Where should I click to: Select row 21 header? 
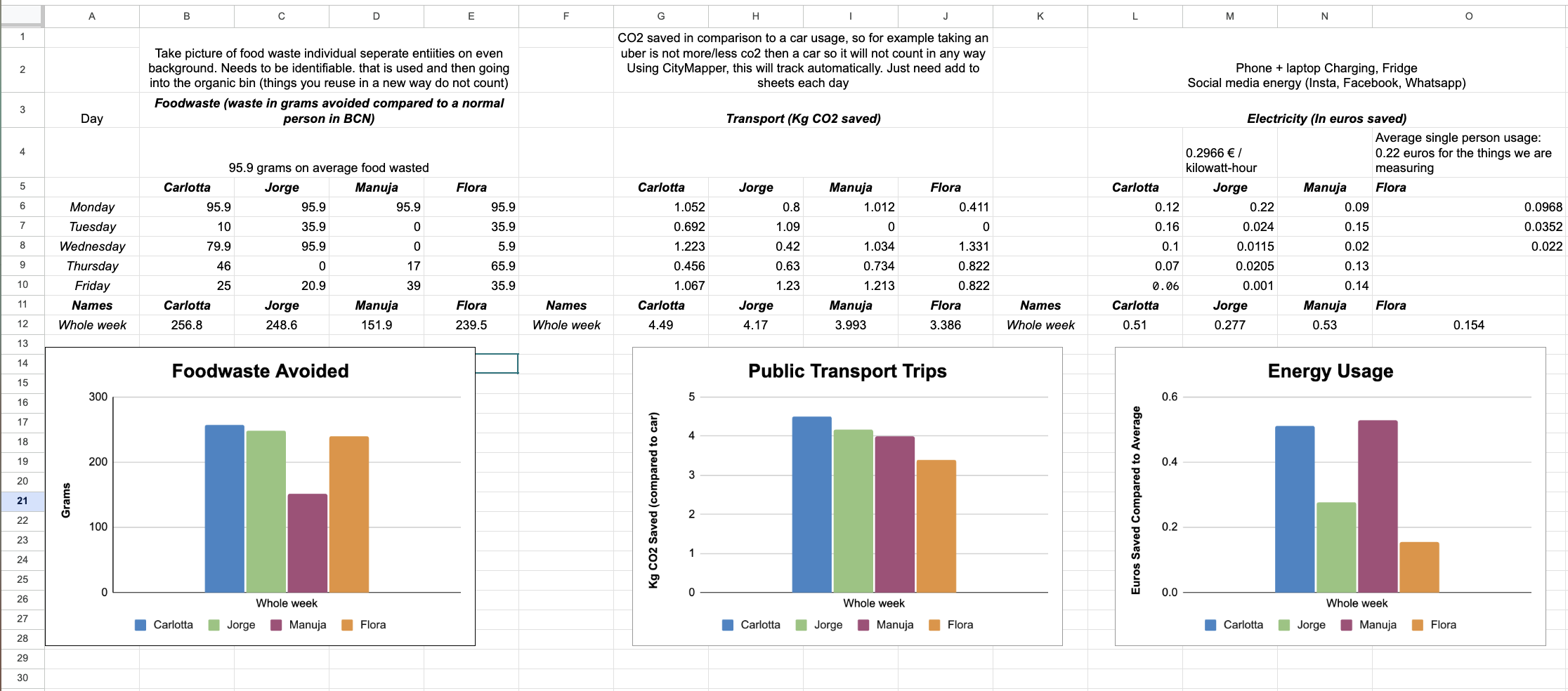click(22, 501)
